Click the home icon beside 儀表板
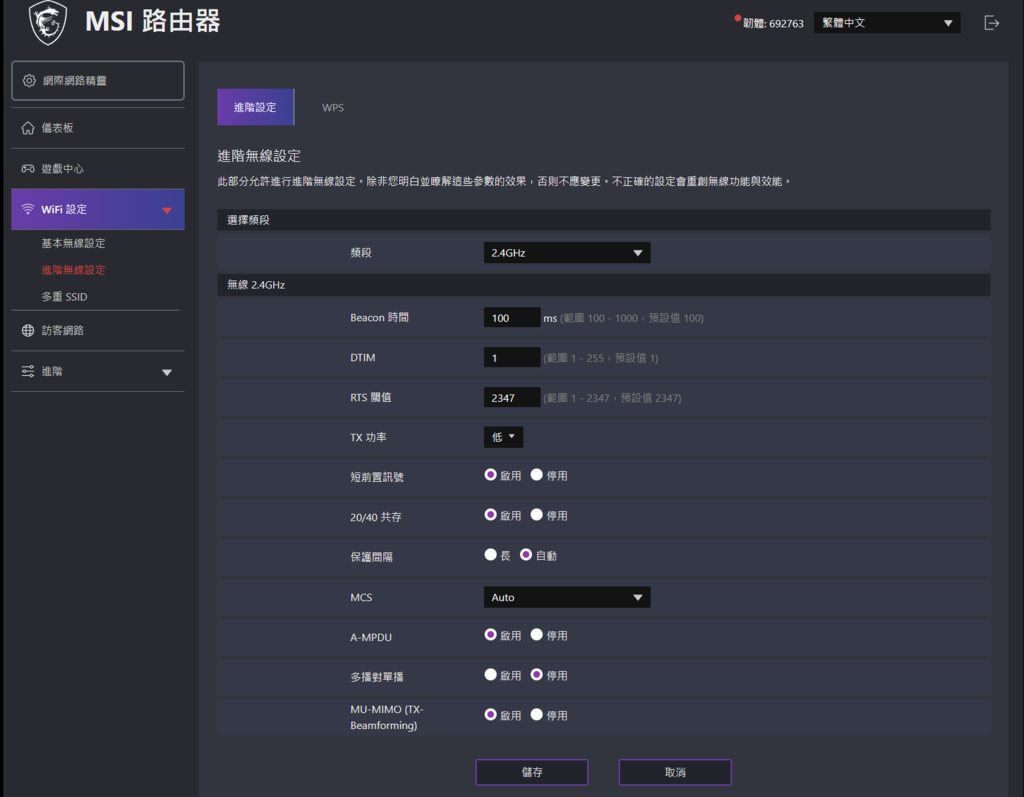This screenshot has height=797, width=1024. (x=27, y=128)
